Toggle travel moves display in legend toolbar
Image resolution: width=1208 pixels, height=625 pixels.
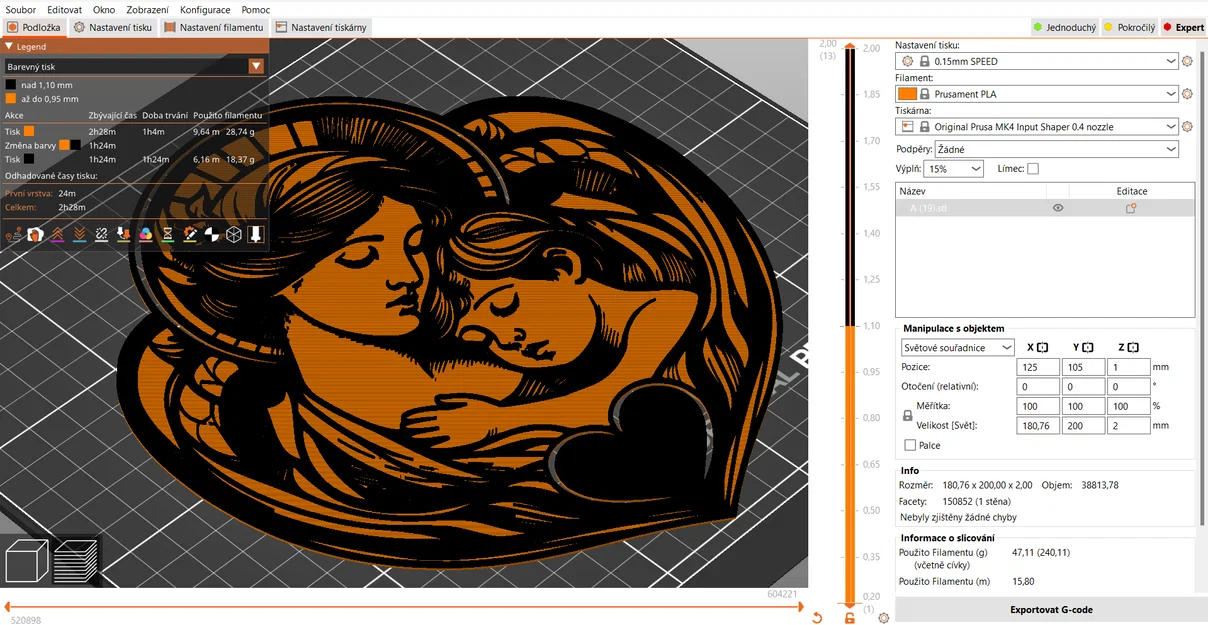pos(14,234)
